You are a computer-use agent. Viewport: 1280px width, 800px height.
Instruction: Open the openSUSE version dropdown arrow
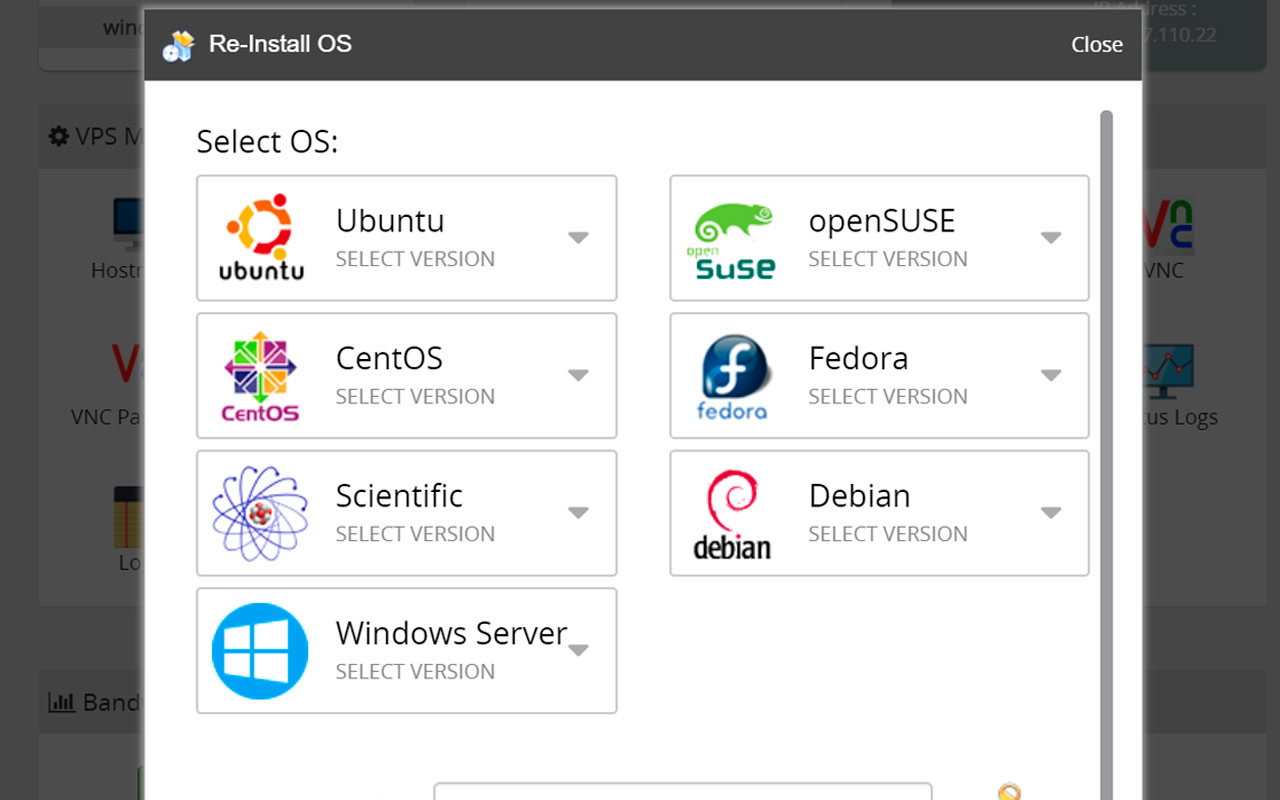coord(1050,238)
